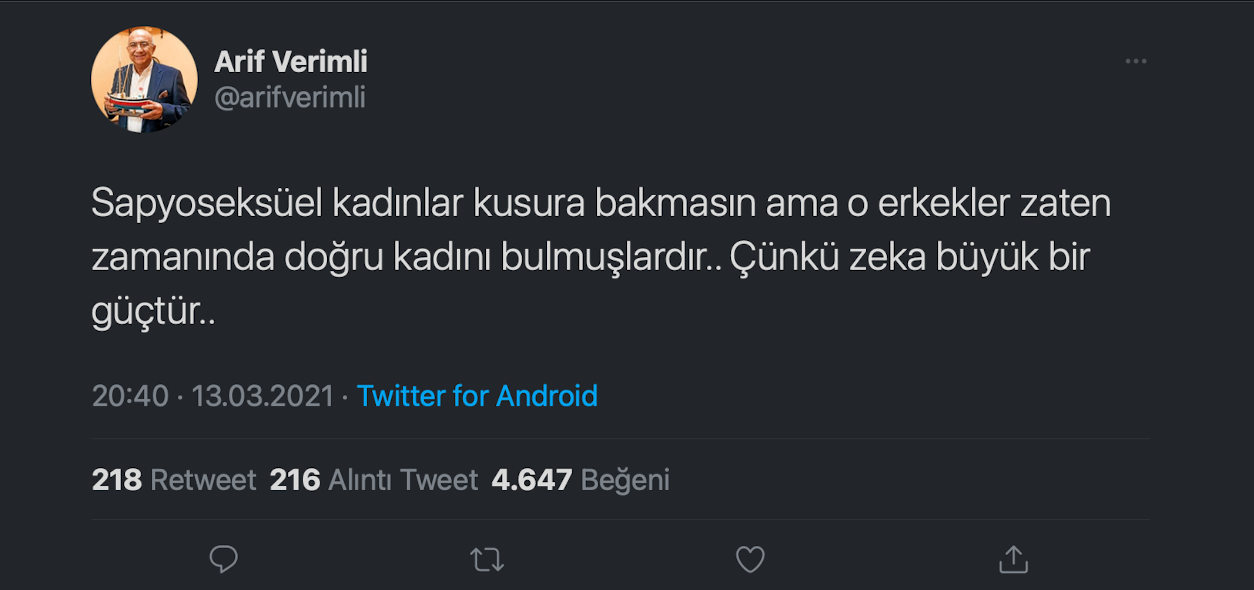
Task: Open the reply composer with the speech bubble icon
Action: click(223, 559)
